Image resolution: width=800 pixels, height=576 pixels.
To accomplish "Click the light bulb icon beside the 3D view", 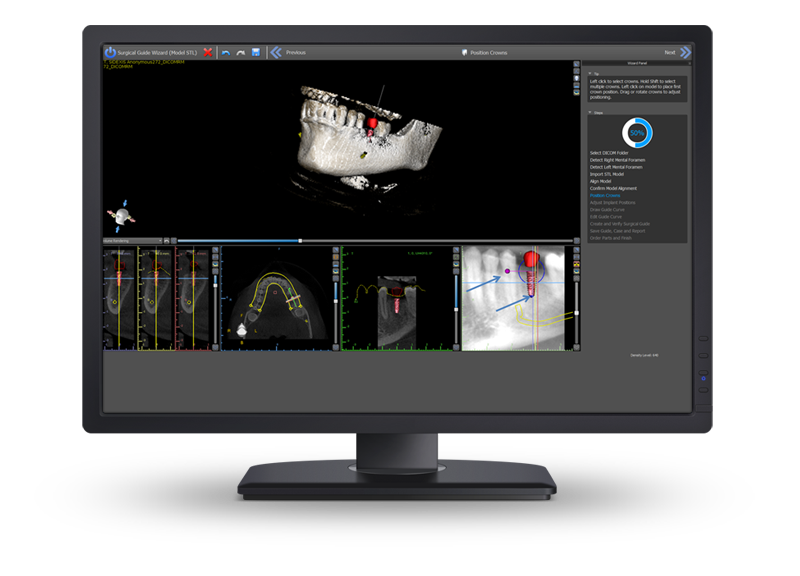I will tap(577, 78).
